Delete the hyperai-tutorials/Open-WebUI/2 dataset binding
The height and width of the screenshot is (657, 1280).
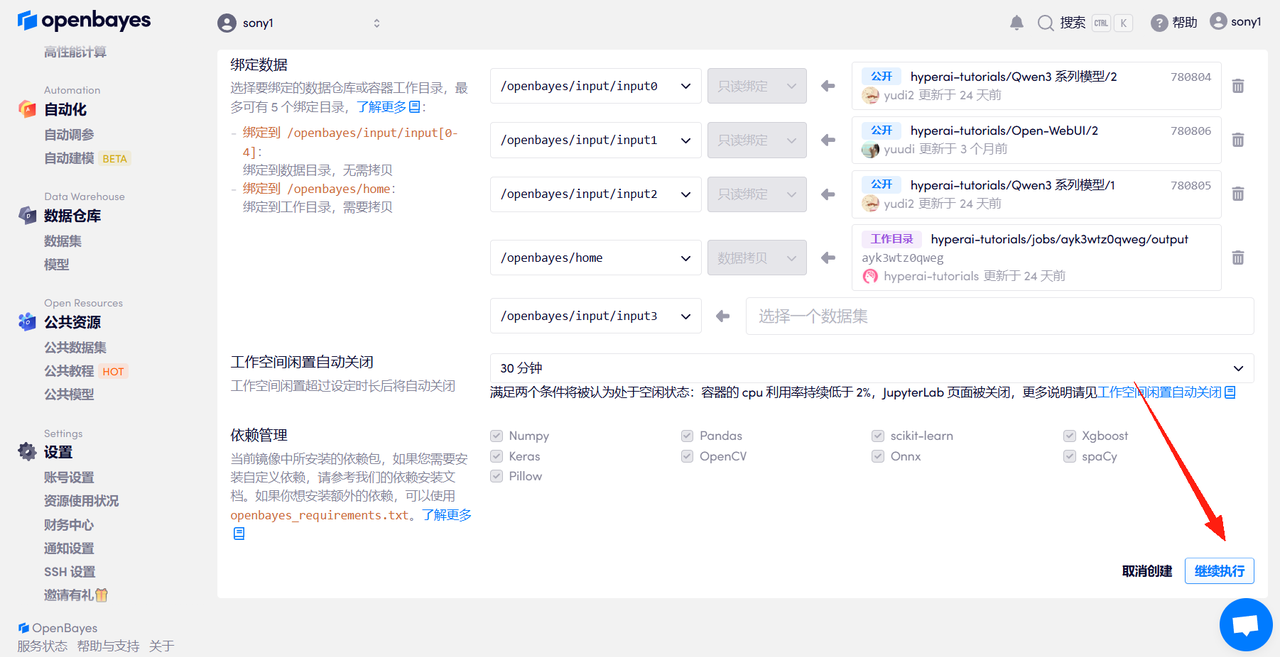[x=1238, y=140]
